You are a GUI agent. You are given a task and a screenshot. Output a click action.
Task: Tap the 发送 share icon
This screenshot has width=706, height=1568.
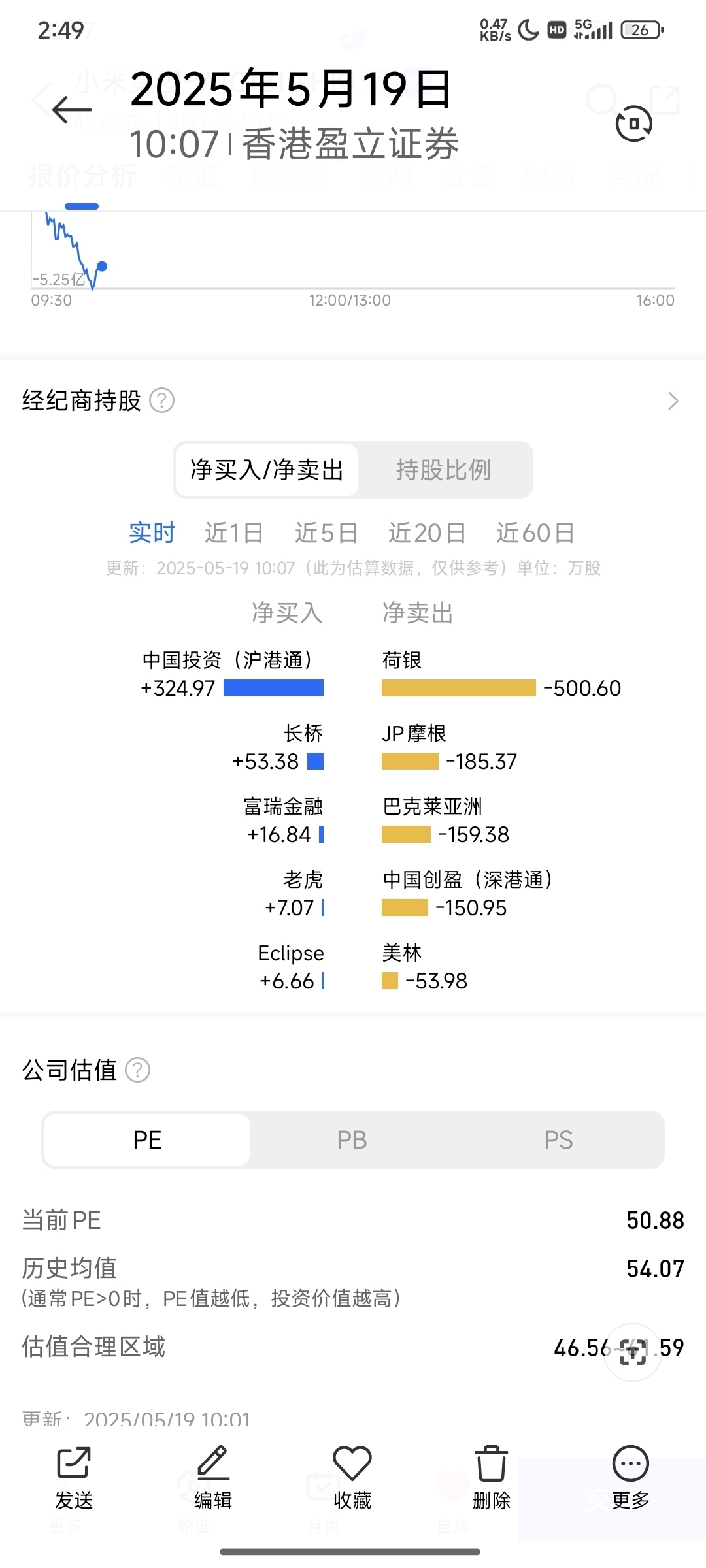[74, 1463]
